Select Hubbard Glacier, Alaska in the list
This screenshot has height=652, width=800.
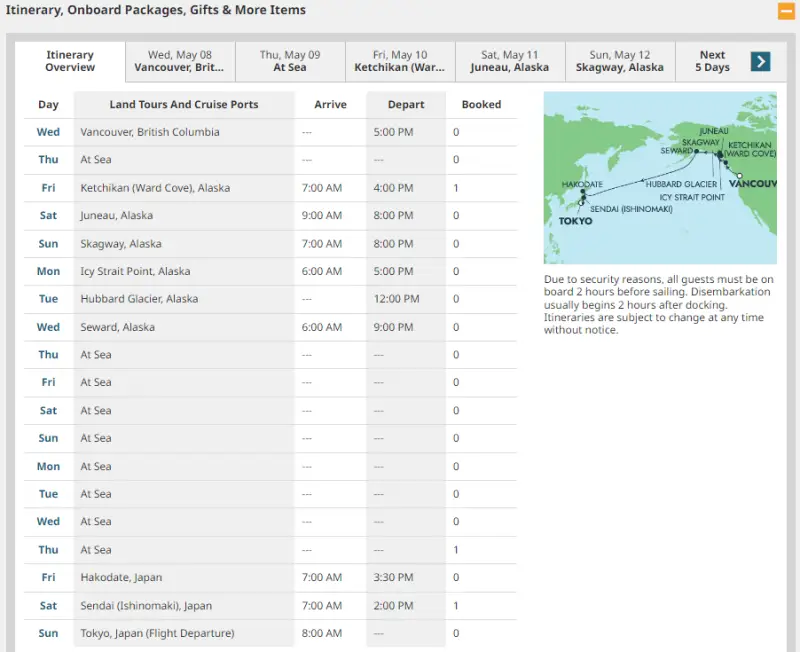coord(139,299)
